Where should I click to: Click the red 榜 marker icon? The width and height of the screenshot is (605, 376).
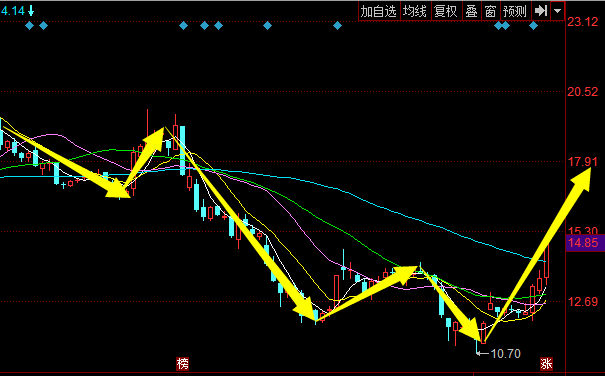183,363
